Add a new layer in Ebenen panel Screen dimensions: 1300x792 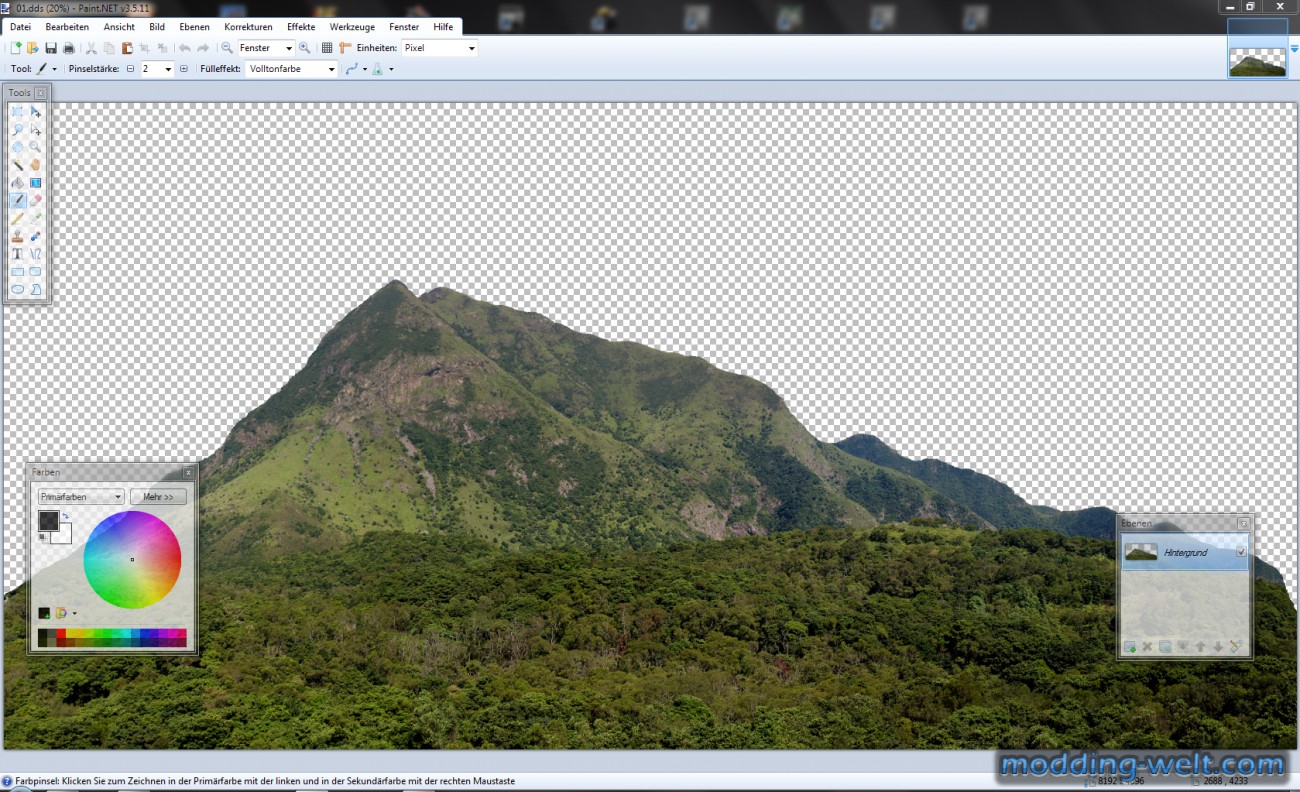(1129, 647)
